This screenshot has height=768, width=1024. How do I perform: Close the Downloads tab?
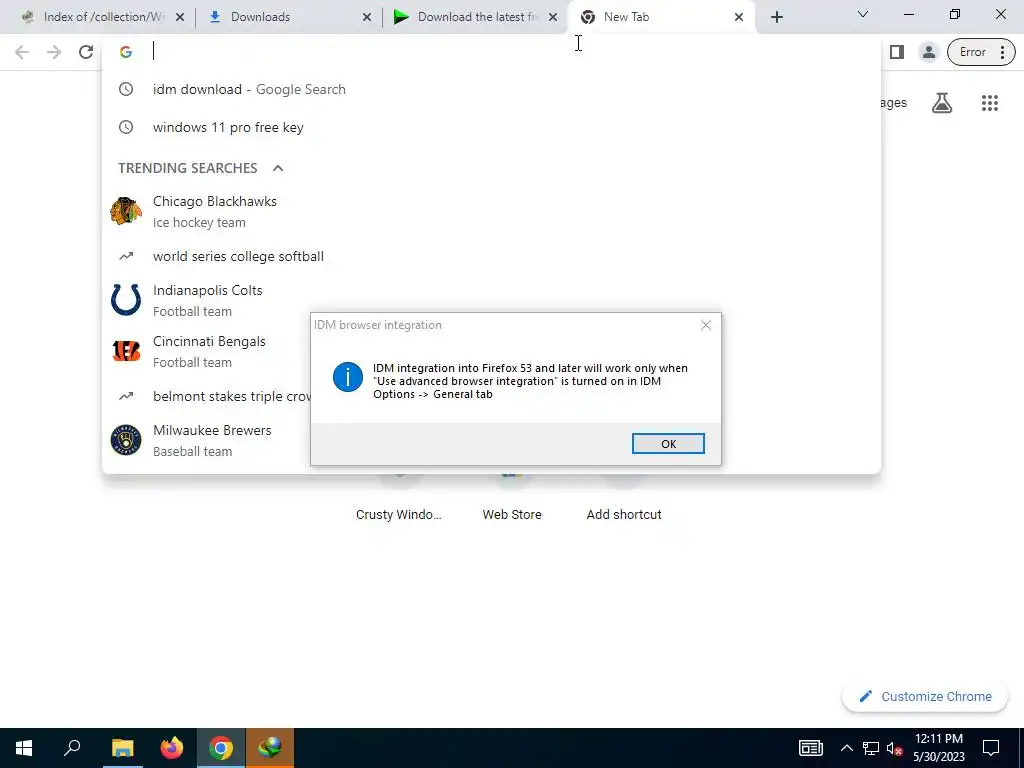coord(367,17)
